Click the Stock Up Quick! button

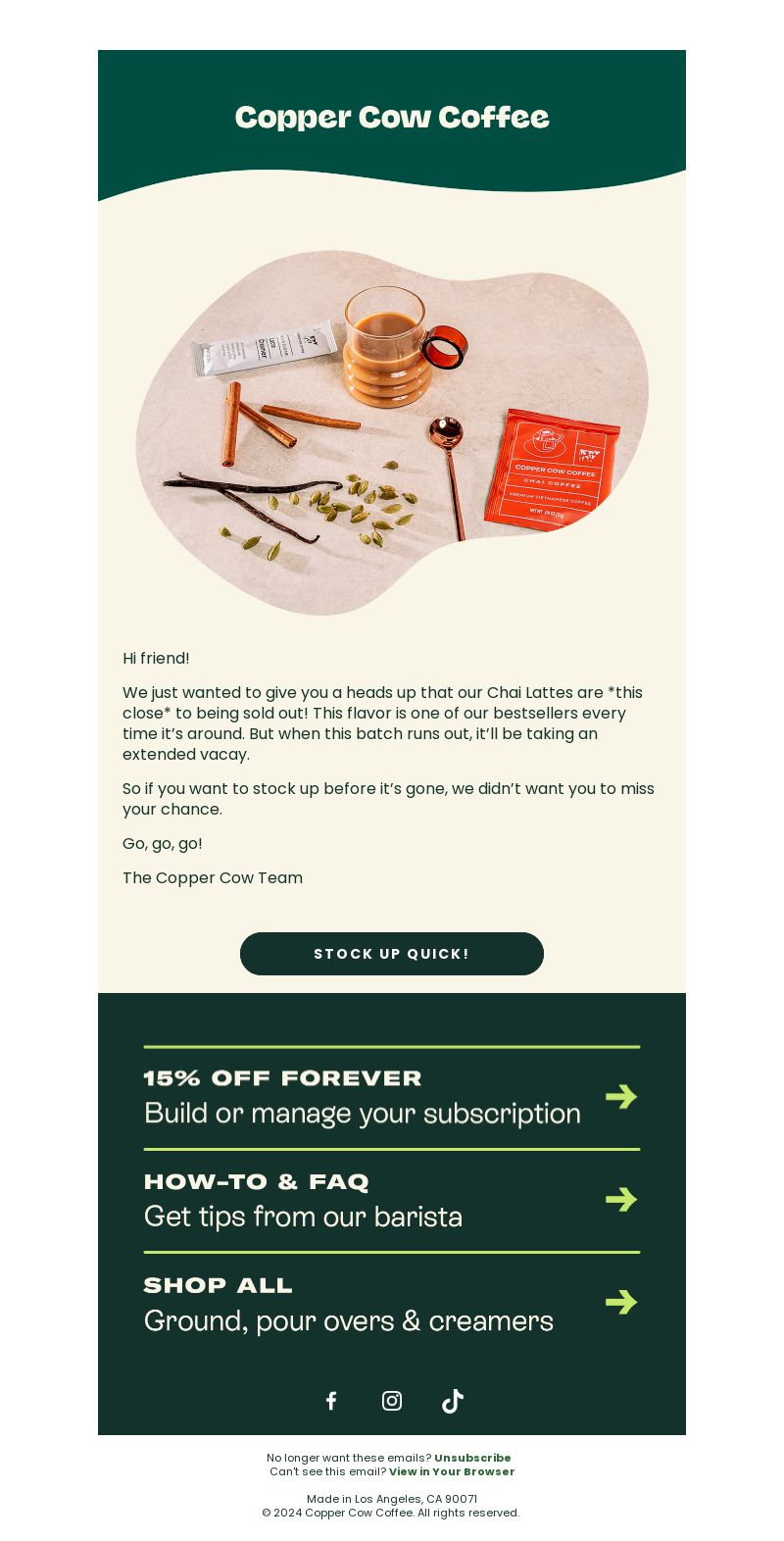pos(392,954)
